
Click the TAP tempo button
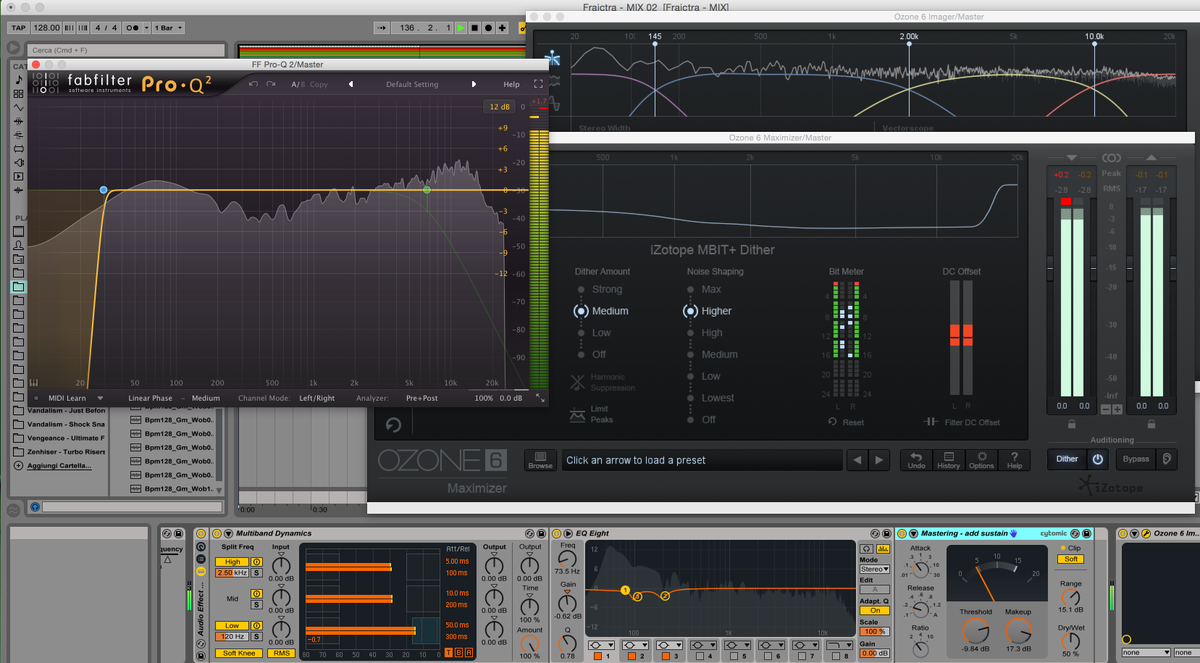(x=18, y=27)
